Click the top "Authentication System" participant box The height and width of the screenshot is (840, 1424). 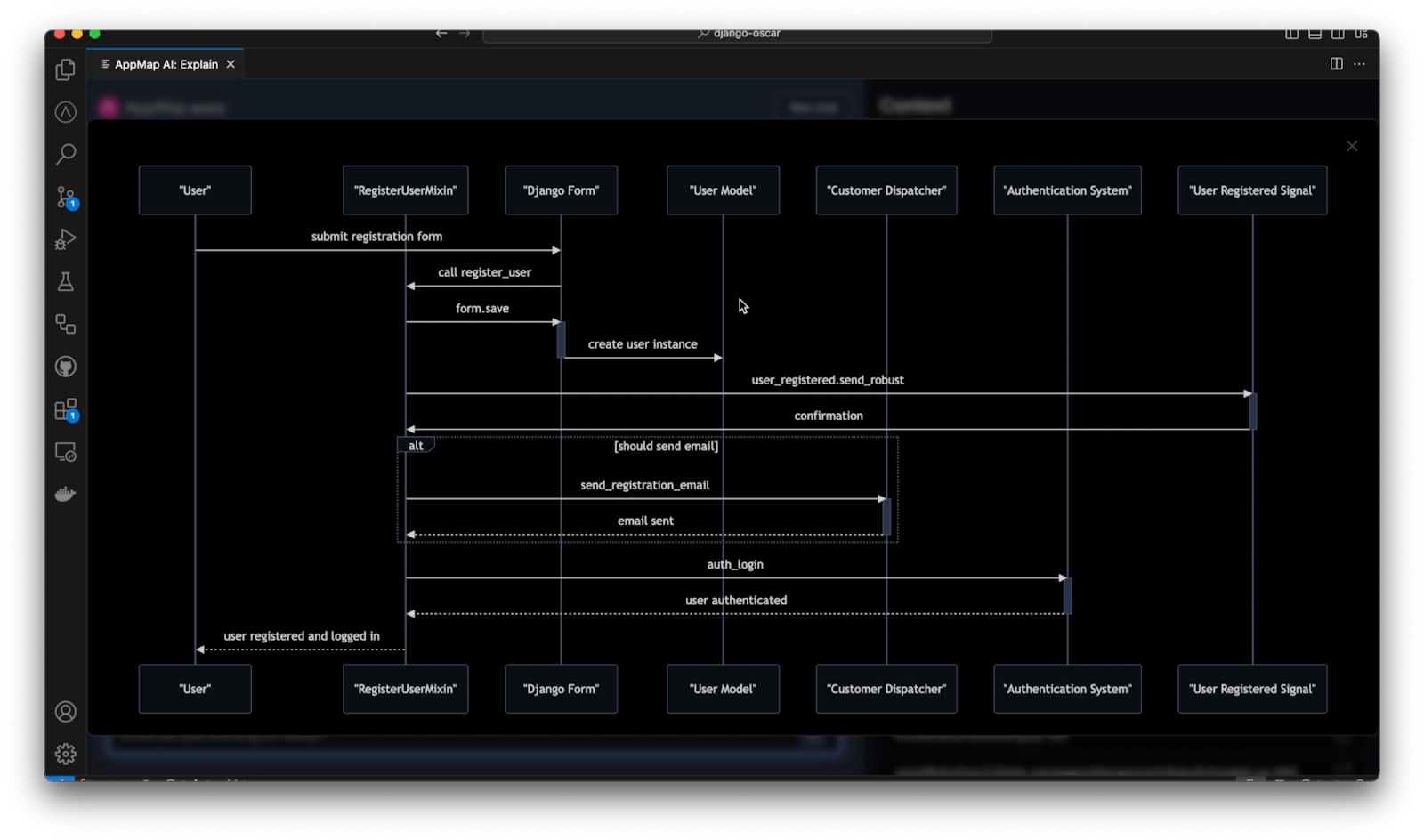(x=1067, y=190)
